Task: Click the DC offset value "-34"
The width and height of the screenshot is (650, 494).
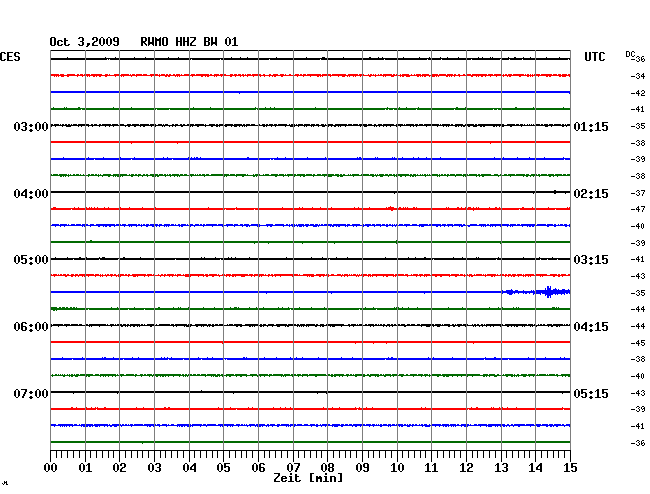Action: pos(638,76)
